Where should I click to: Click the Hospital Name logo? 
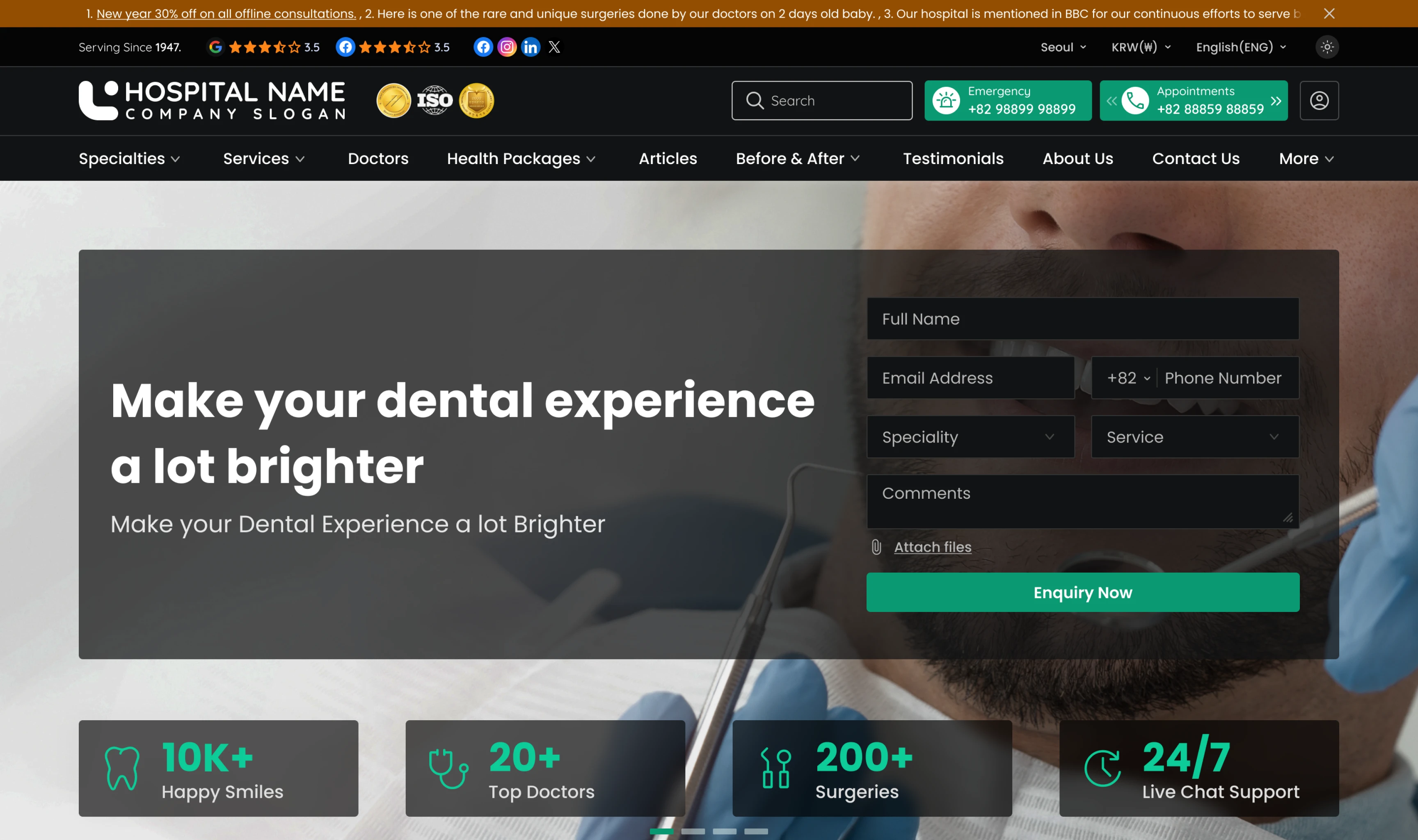click(212, 100)
